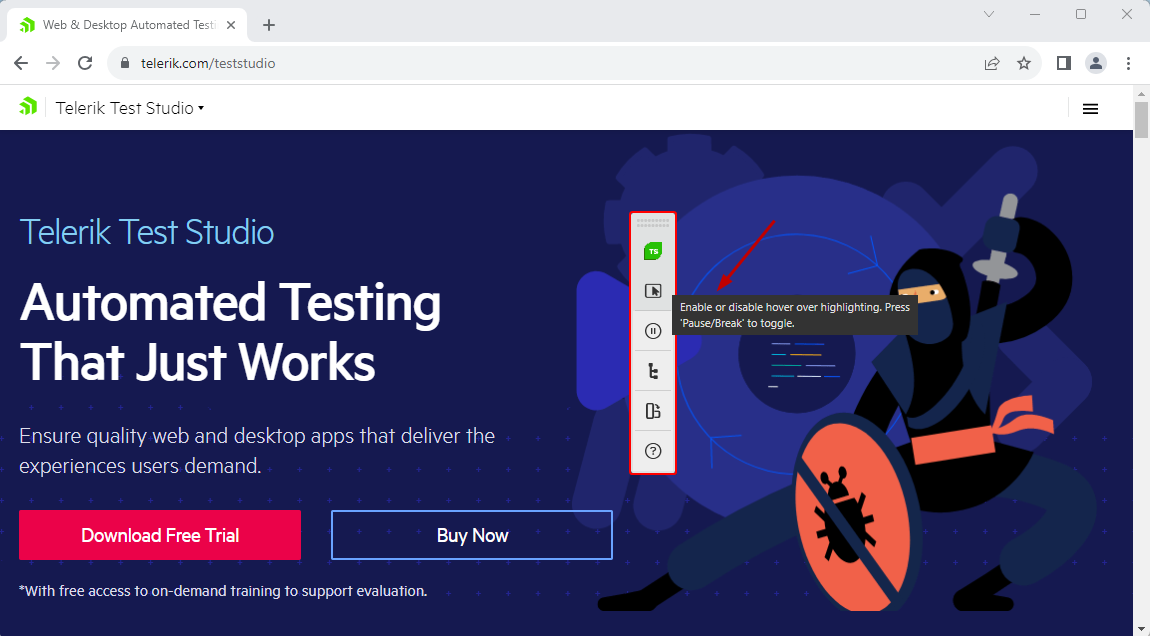Screen dimensions: 1150x636
Task: Close the Web & Desktop Automated Testing tab
Action: [231, 25]
